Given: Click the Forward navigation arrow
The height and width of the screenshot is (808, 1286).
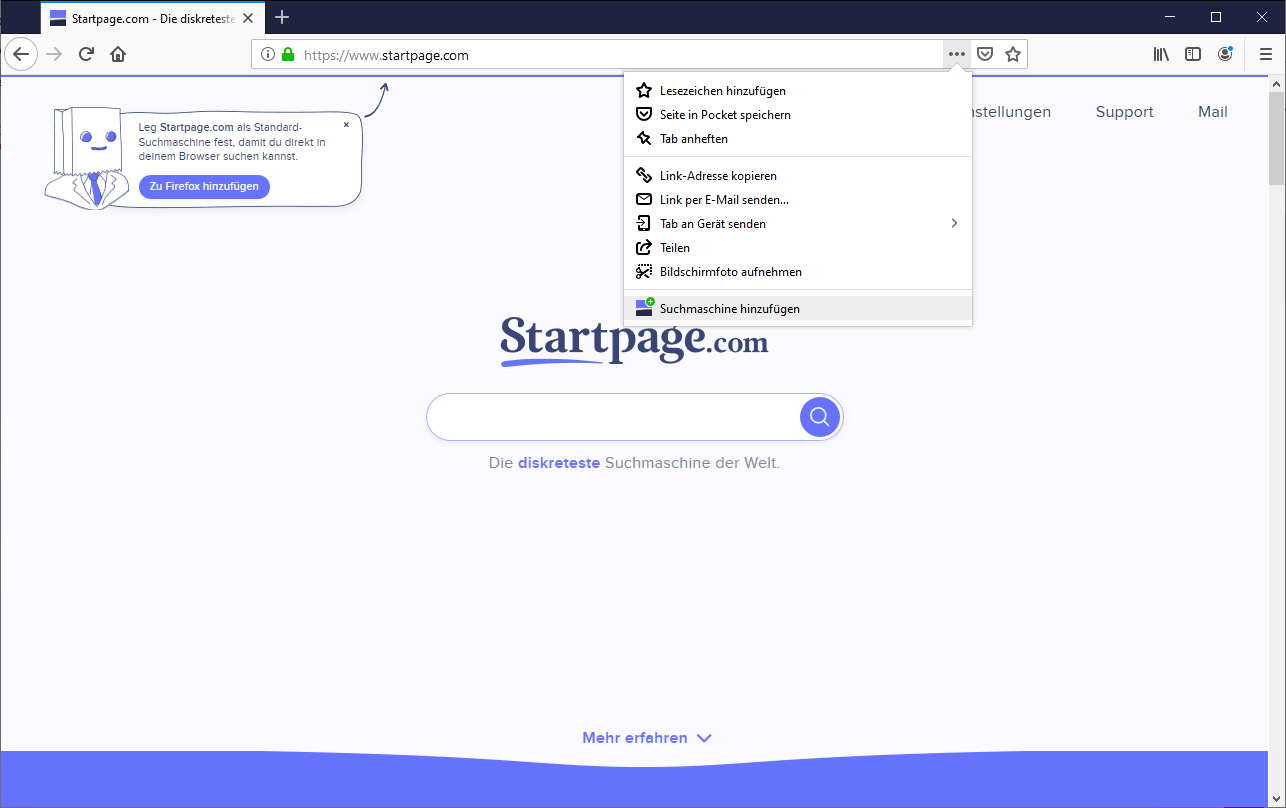Looking at the screenshot, I should (x=54, y=54).
